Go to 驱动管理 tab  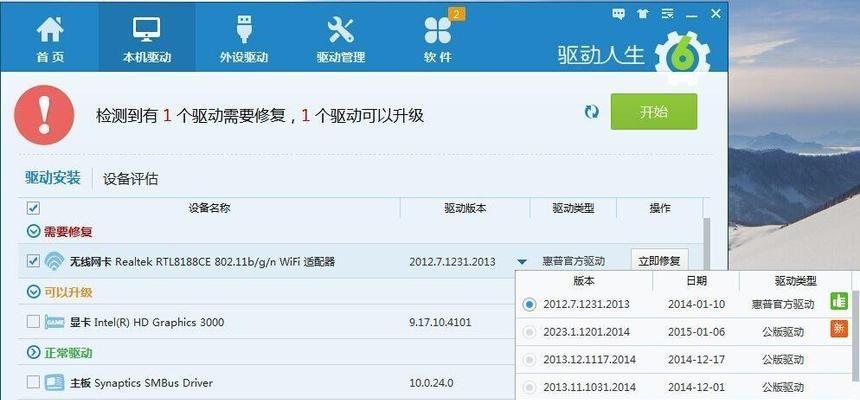tap(341, 40)
